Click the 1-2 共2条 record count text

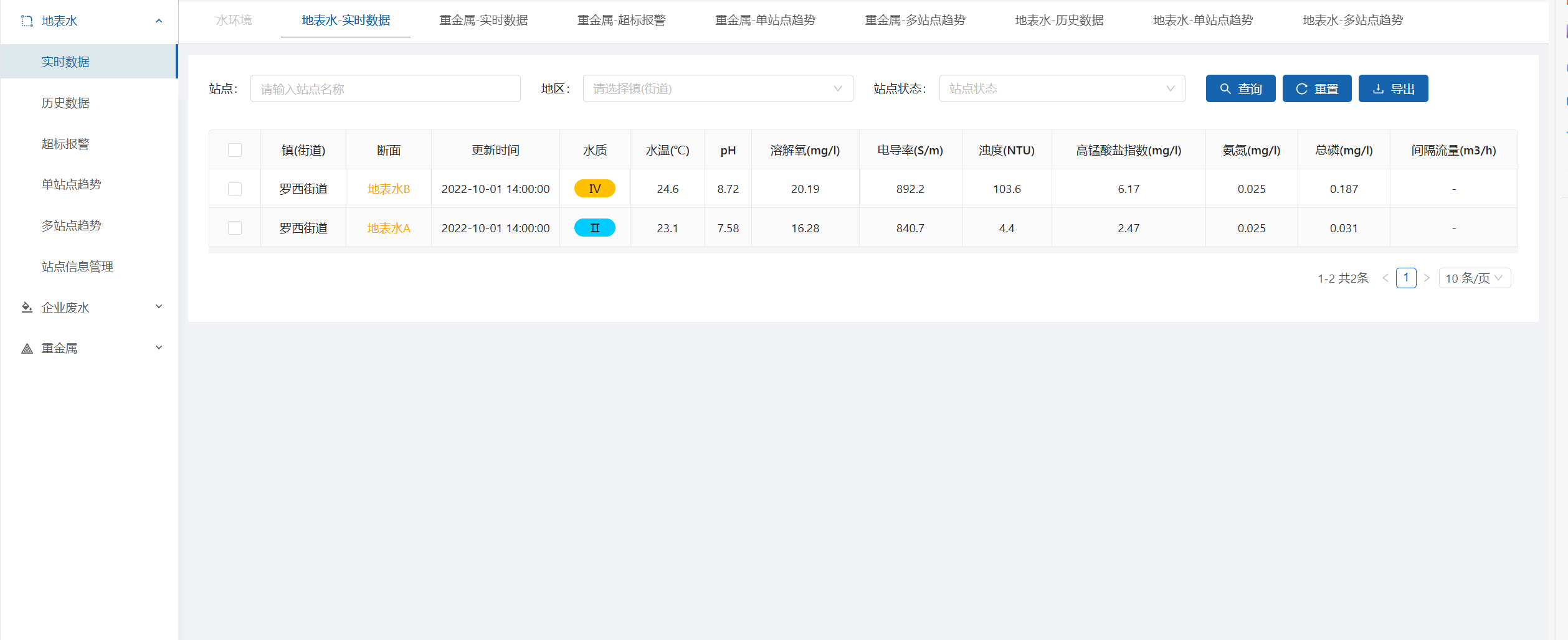pos(1343,278)
